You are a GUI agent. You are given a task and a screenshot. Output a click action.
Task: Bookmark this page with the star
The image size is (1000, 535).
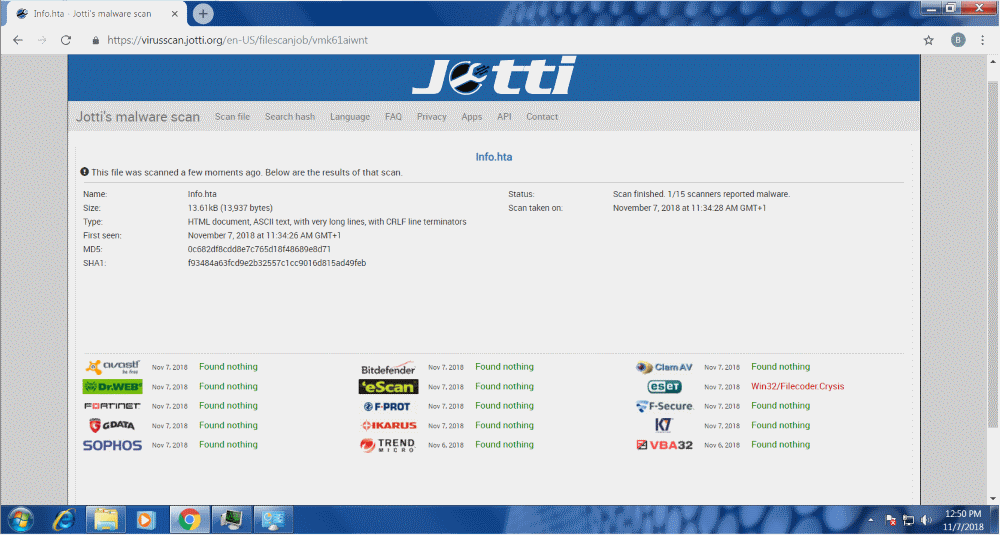pyautogui.click(x=929, y=40)
